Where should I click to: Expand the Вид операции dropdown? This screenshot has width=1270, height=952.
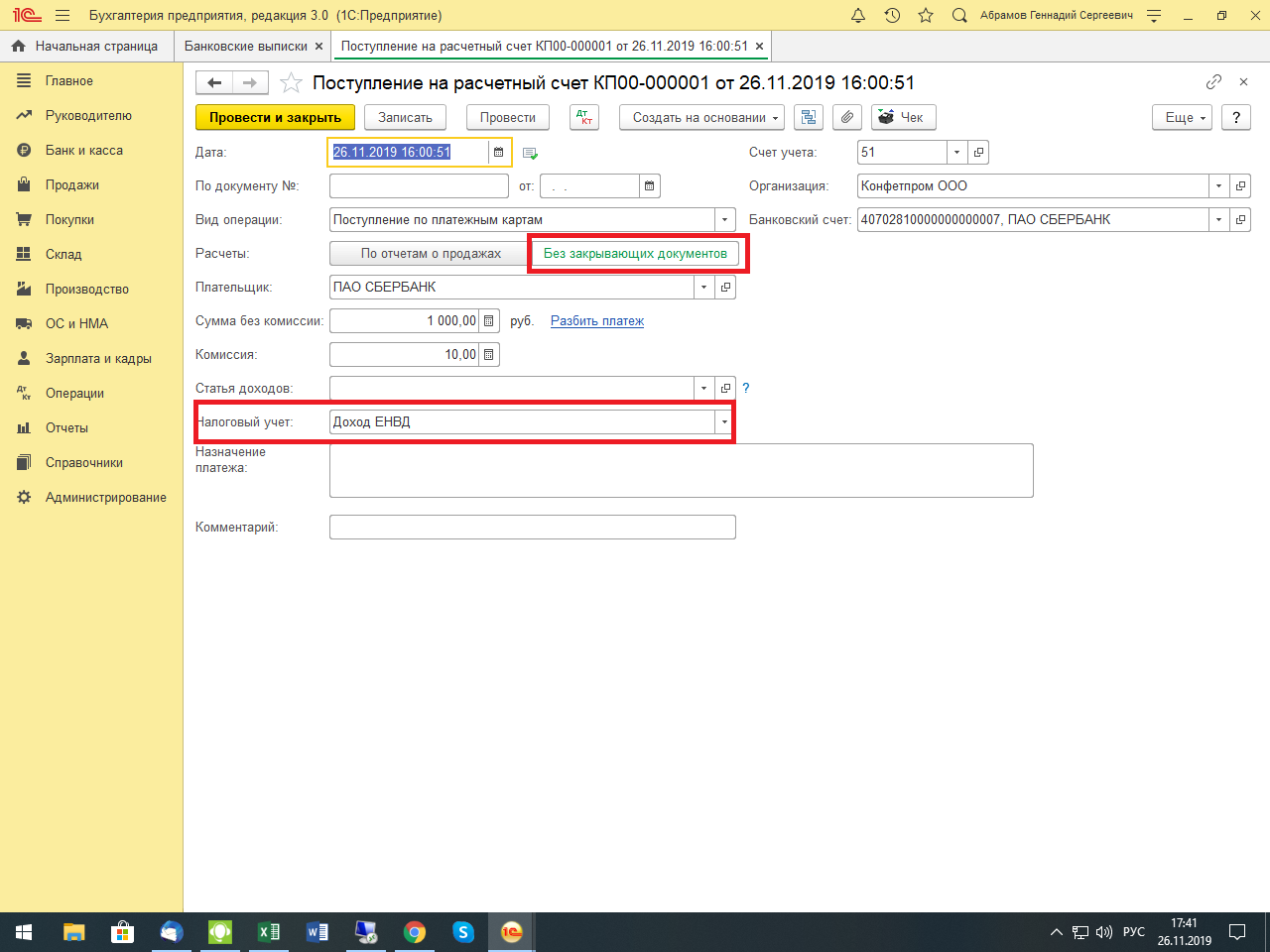724,220
